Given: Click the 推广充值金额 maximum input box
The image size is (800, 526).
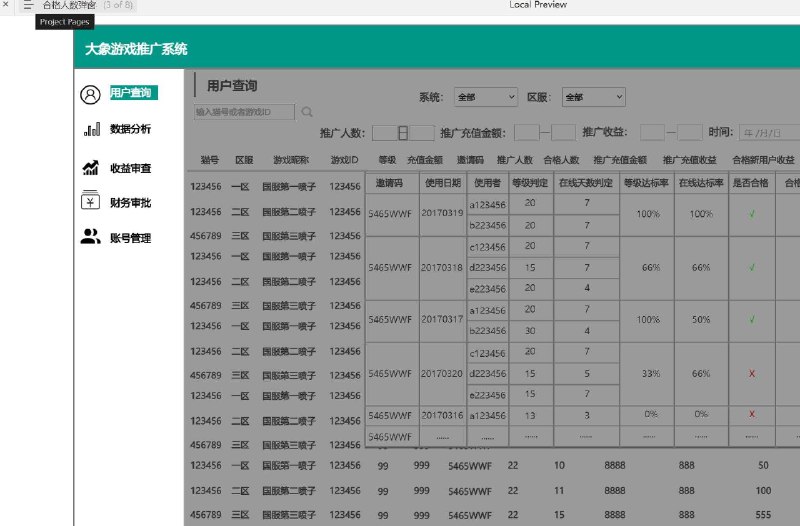Looking at the screenshot, I should point(563,133).
